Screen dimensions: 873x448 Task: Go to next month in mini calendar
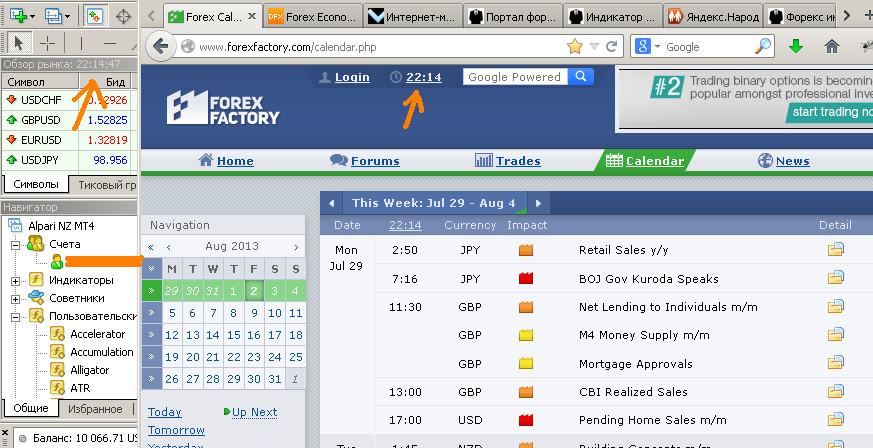pyautogui.click(x=296, y=247)
